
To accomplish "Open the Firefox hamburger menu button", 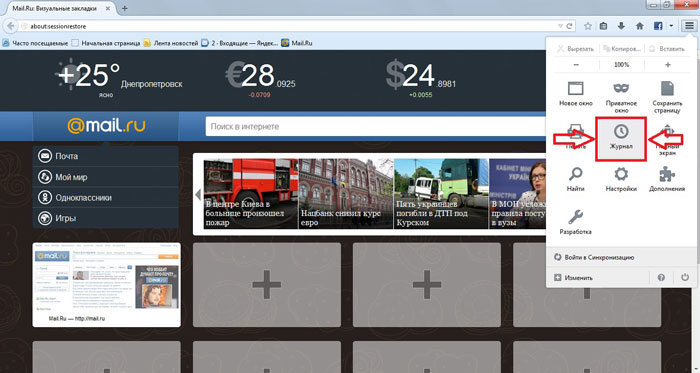I will click(x=689, y=26).
